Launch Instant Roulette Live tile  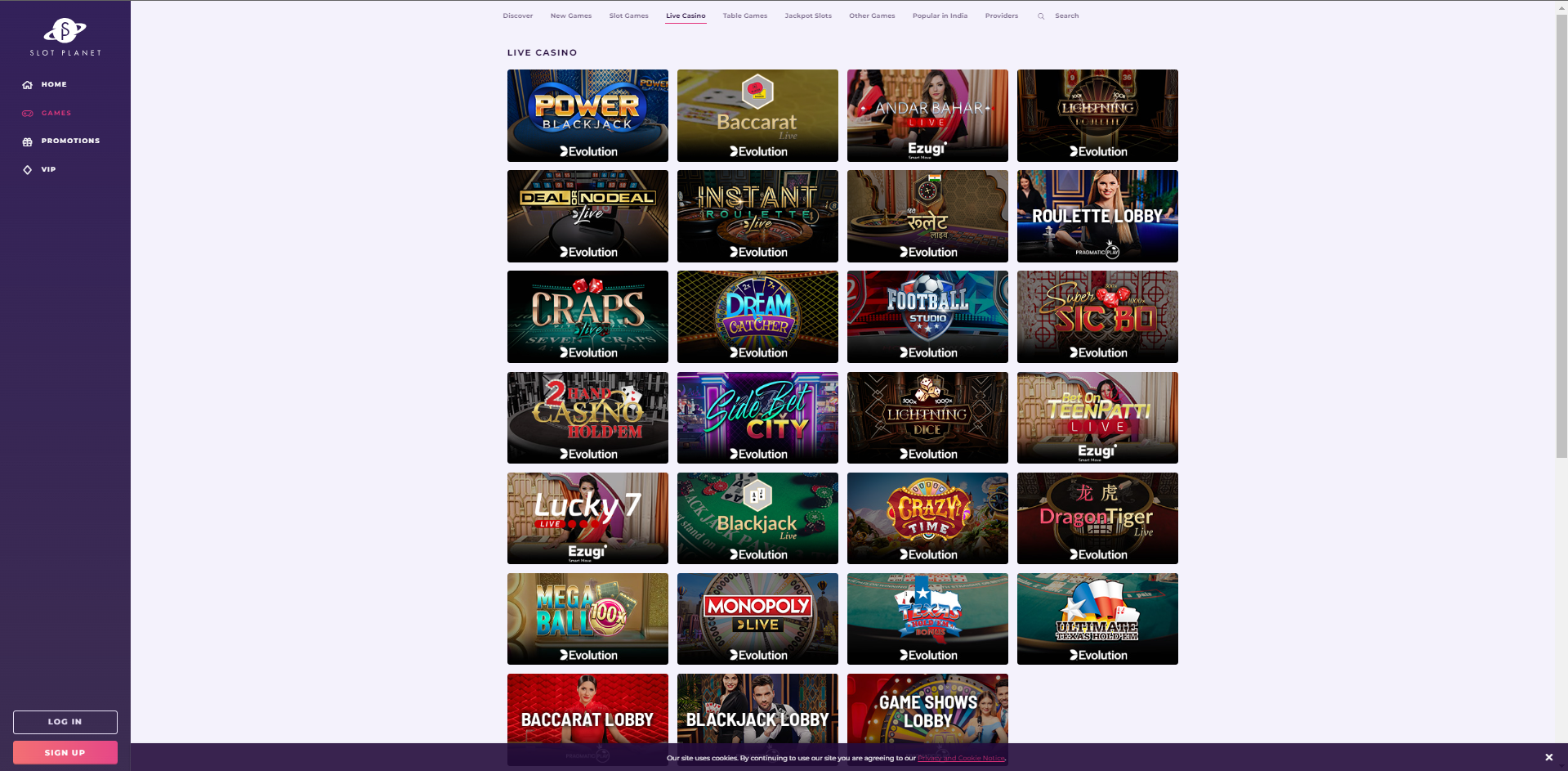pyautogui.click(x=757, y=216)
